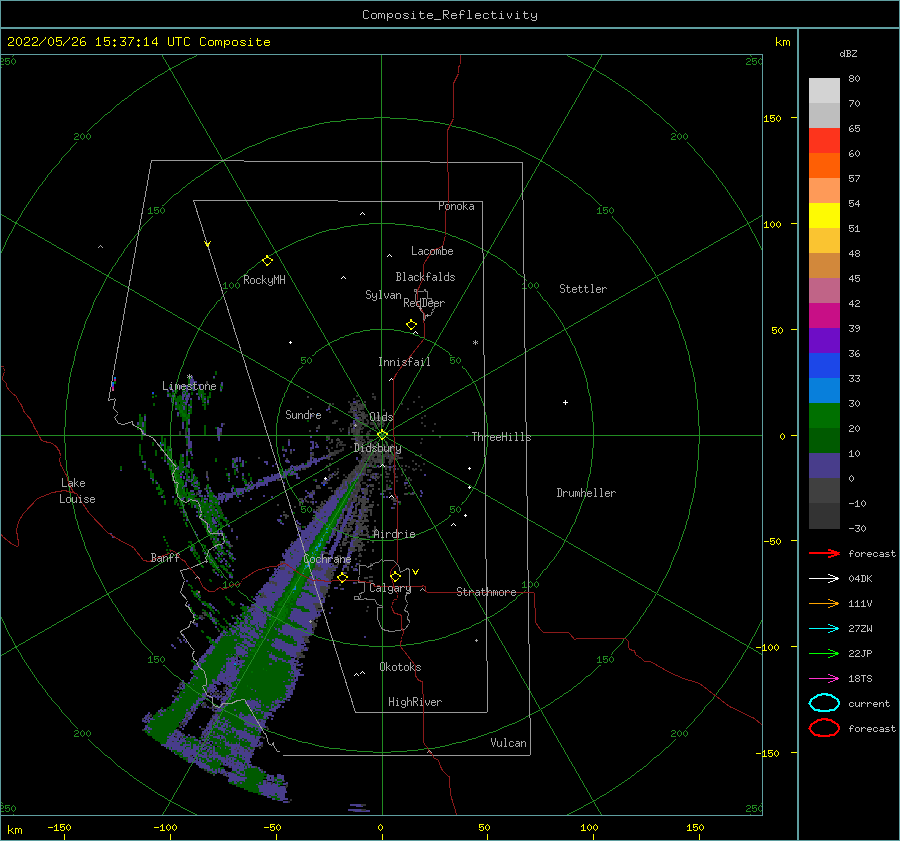Click the magenta 39-42 dBZ swatch
900x841 pixels.
tap(824, 316)
